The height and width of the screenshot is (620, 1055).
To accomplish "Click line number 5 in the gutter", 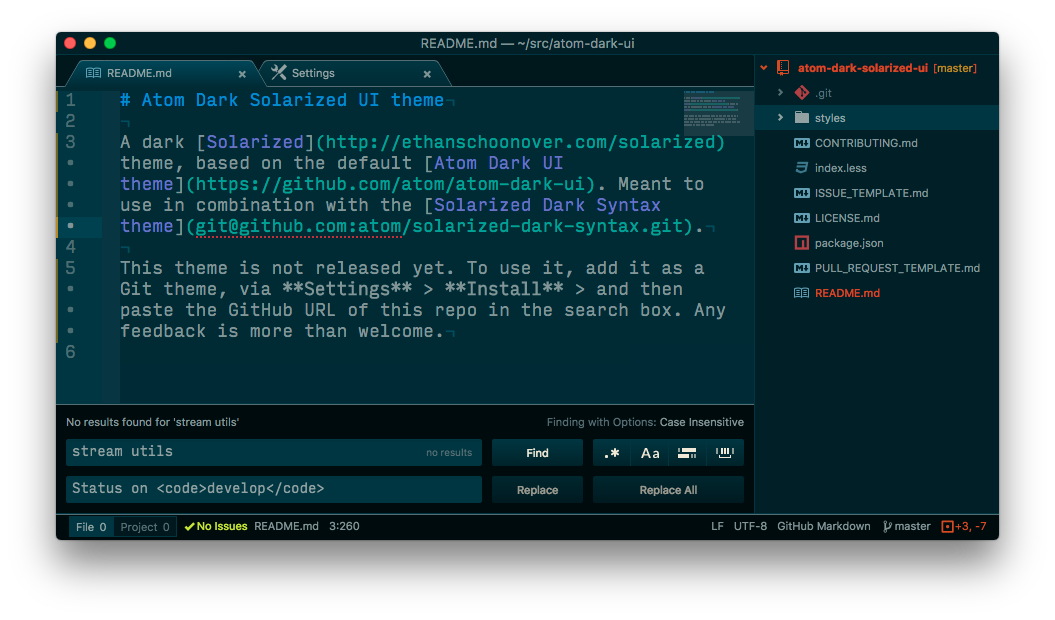I will 71,268.
